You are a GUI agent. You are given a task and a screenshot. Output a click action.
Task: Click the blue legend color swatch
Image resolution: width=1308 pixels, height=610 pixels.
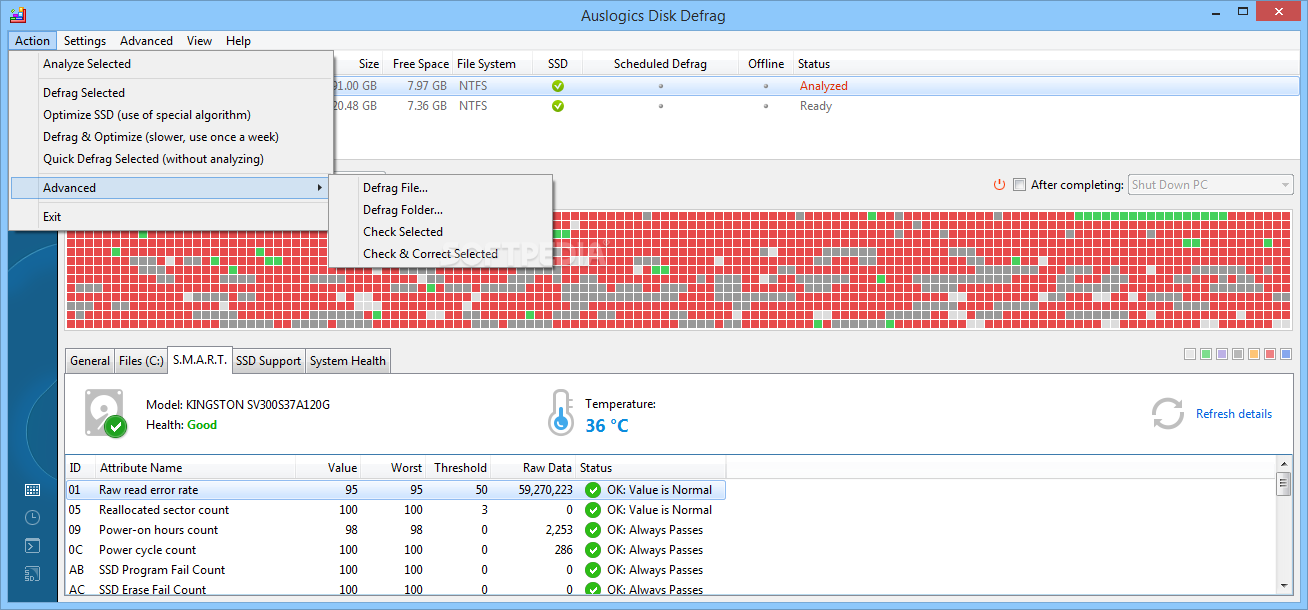[x=1286, y=354]
